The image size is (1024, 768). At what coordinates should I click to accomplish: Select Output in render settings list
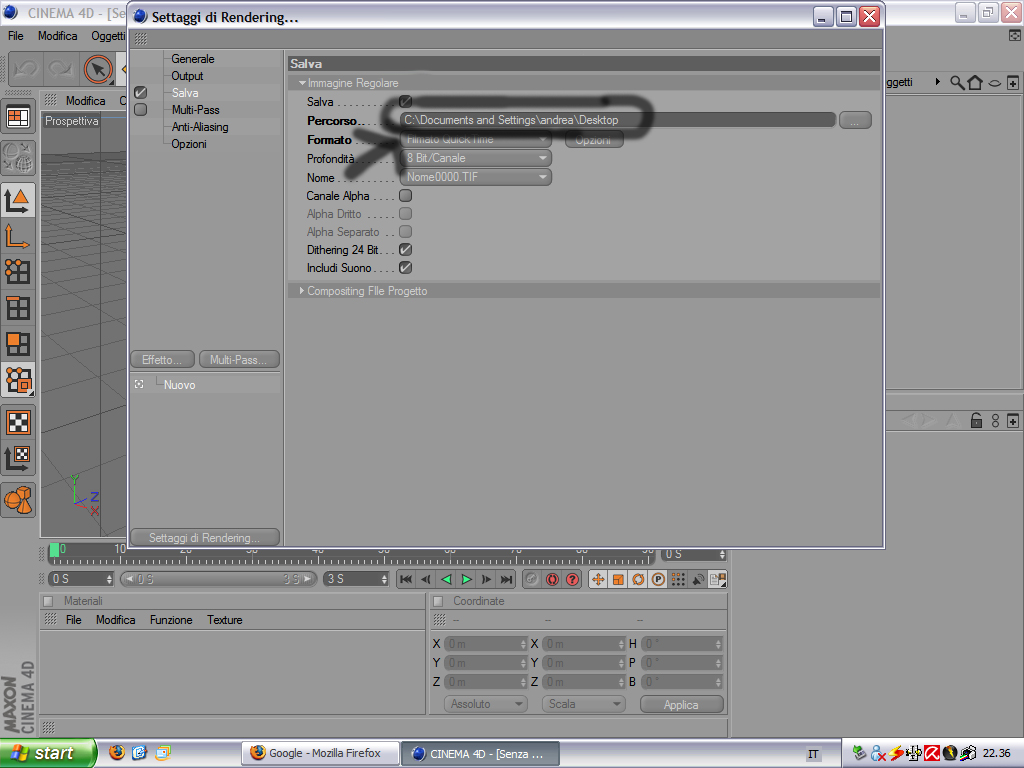click(x=187, y=76)
